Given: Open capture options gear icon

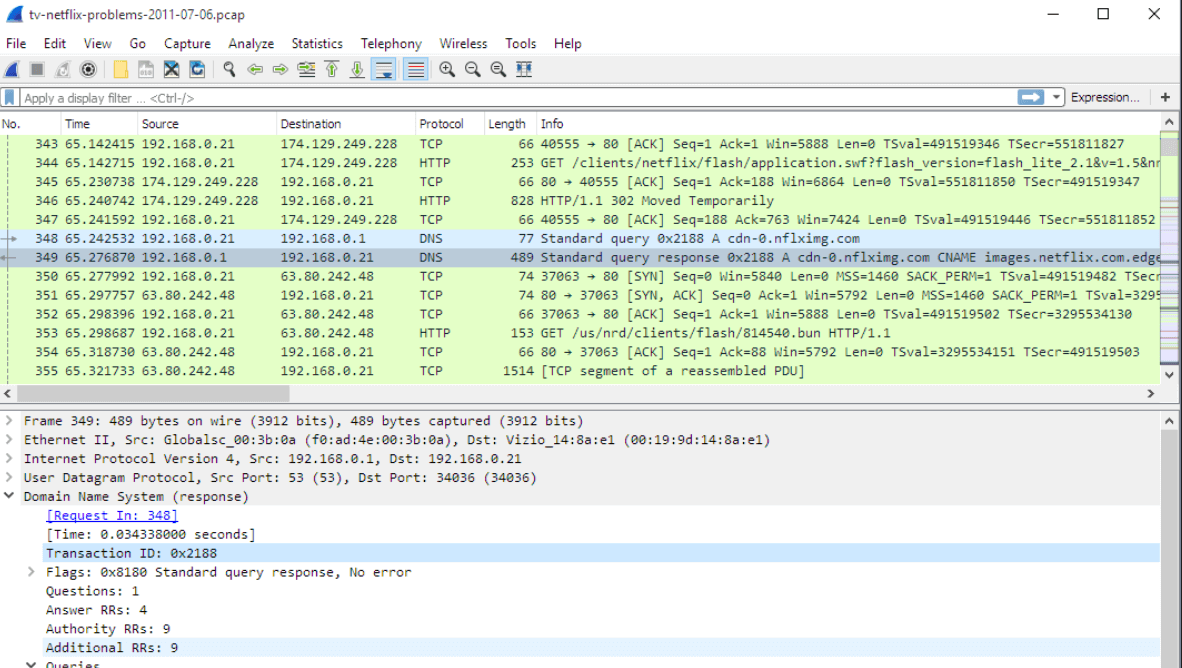Looking at the screenshot, I should 88,70.
